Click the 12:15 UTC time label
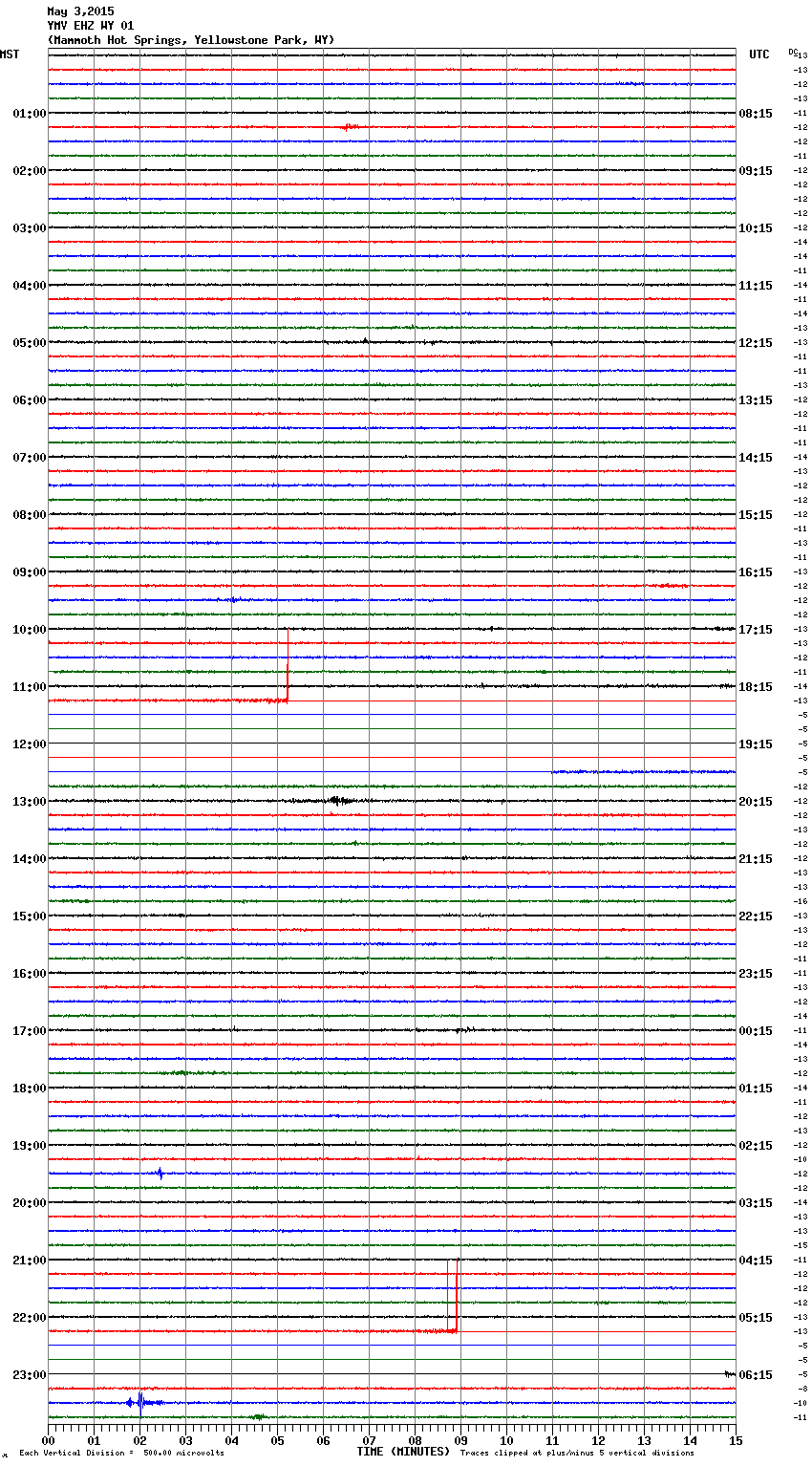 tap(756, 343)
